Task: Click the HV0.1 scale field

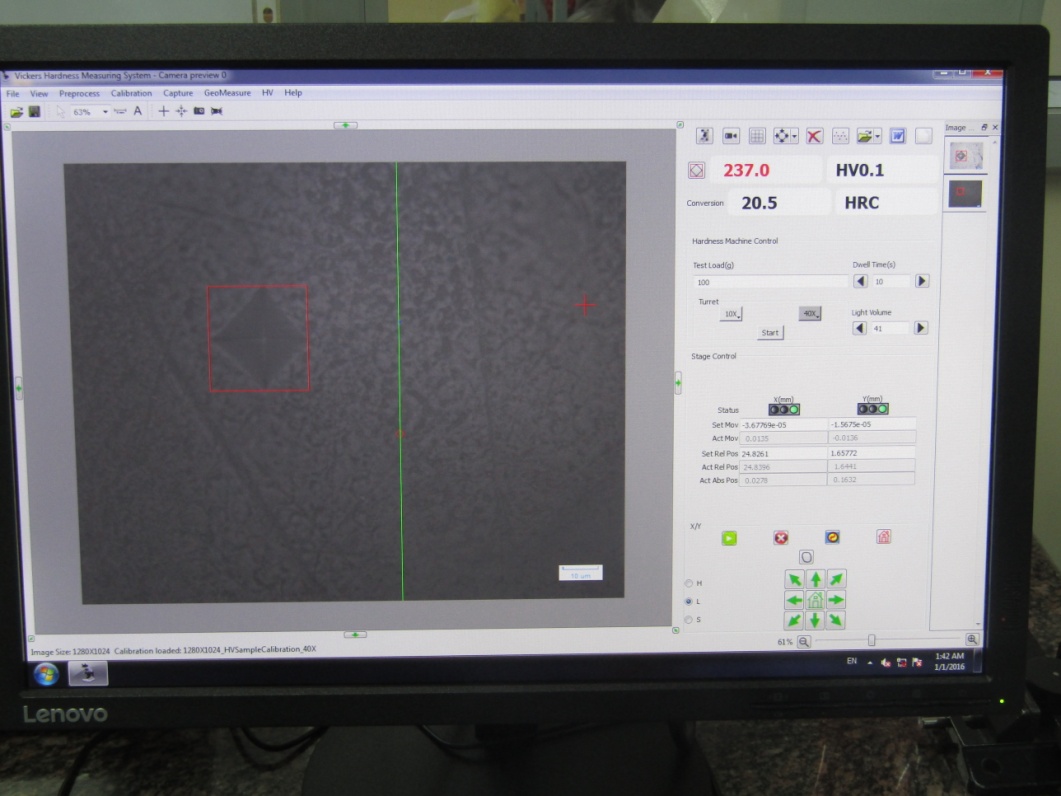Action: tap(882, 170)
